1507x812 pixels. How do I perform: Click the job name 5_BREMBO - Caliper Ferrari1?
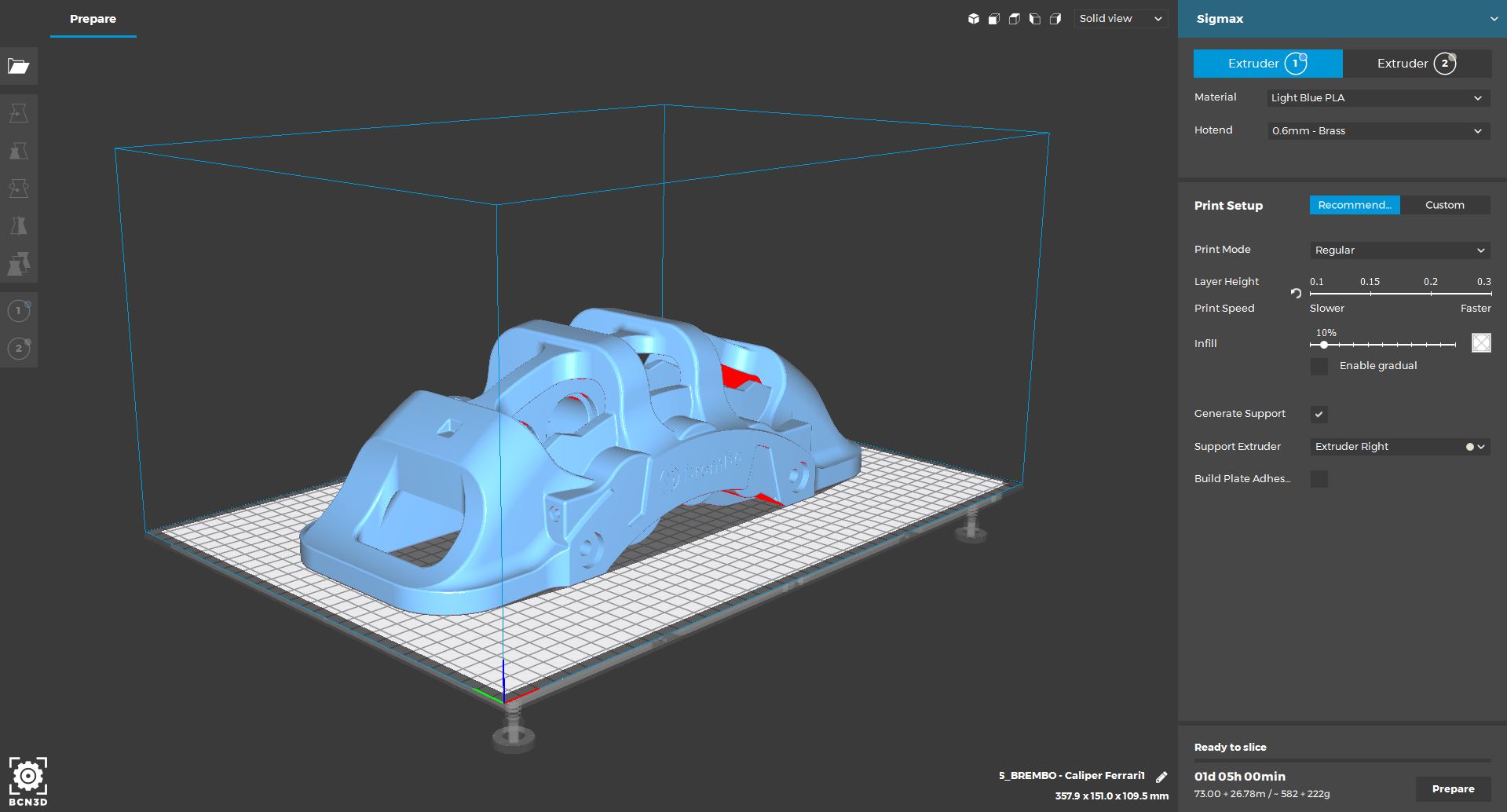1071,776
